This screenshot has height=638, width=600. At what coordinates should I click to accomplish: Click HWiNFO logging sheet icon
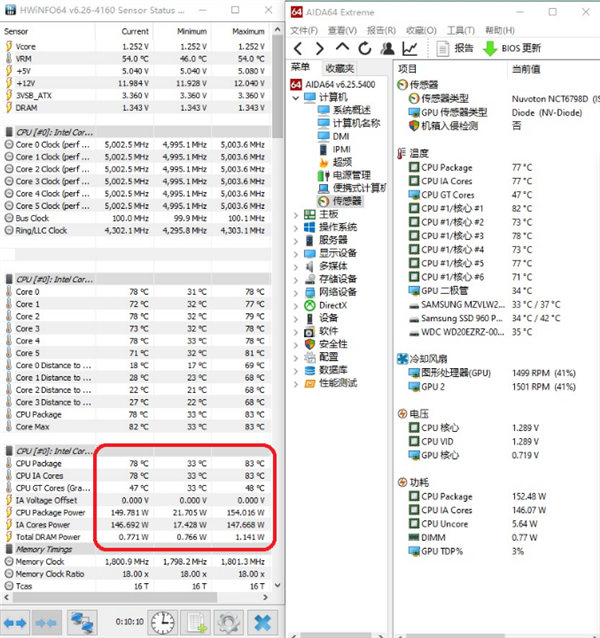pyautogui.click(x=196, y=623)
